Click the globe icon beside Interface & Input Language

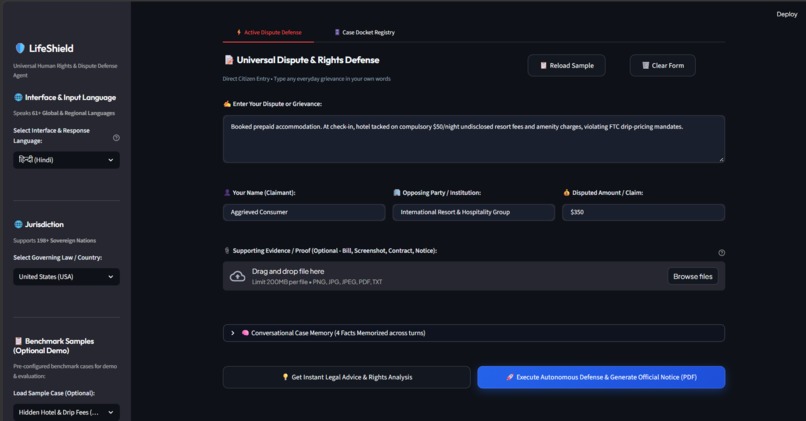pyautogui.click(x=19, y=97)
